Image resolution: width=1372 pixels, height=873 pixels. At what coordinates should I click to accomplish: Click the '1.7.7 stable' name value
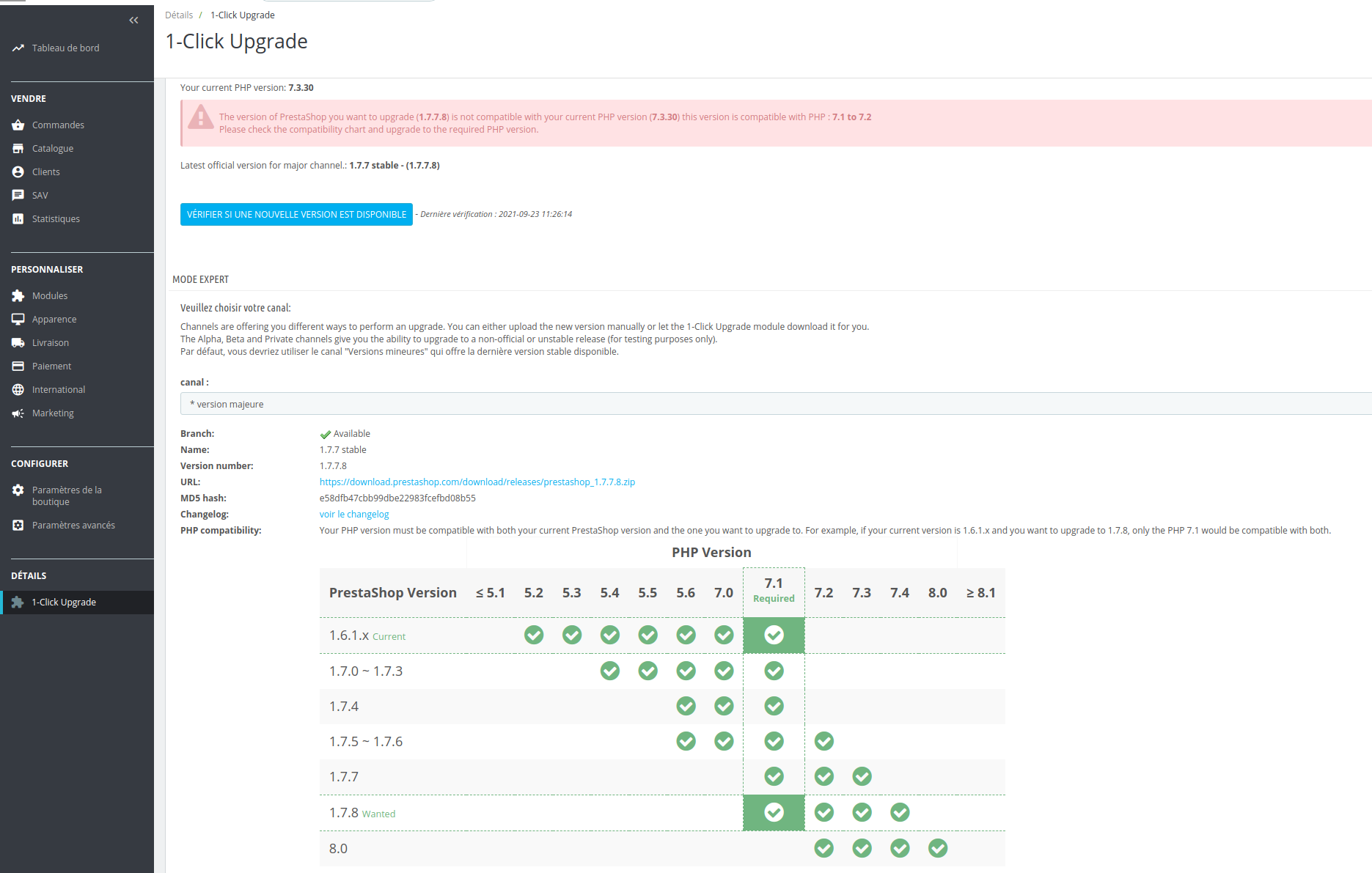(x=343, y=450)
